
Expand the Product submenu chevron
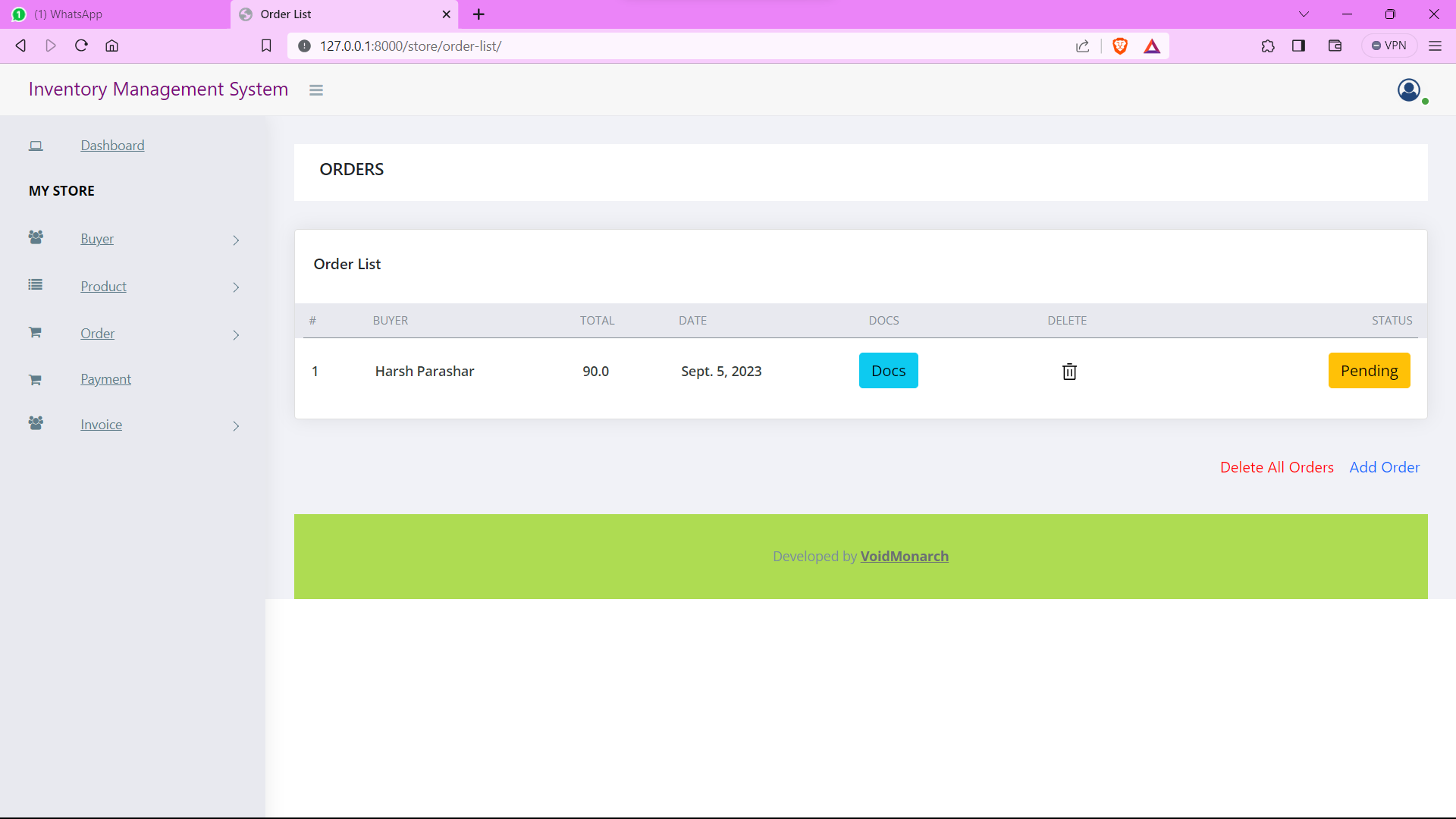[236, 287]
